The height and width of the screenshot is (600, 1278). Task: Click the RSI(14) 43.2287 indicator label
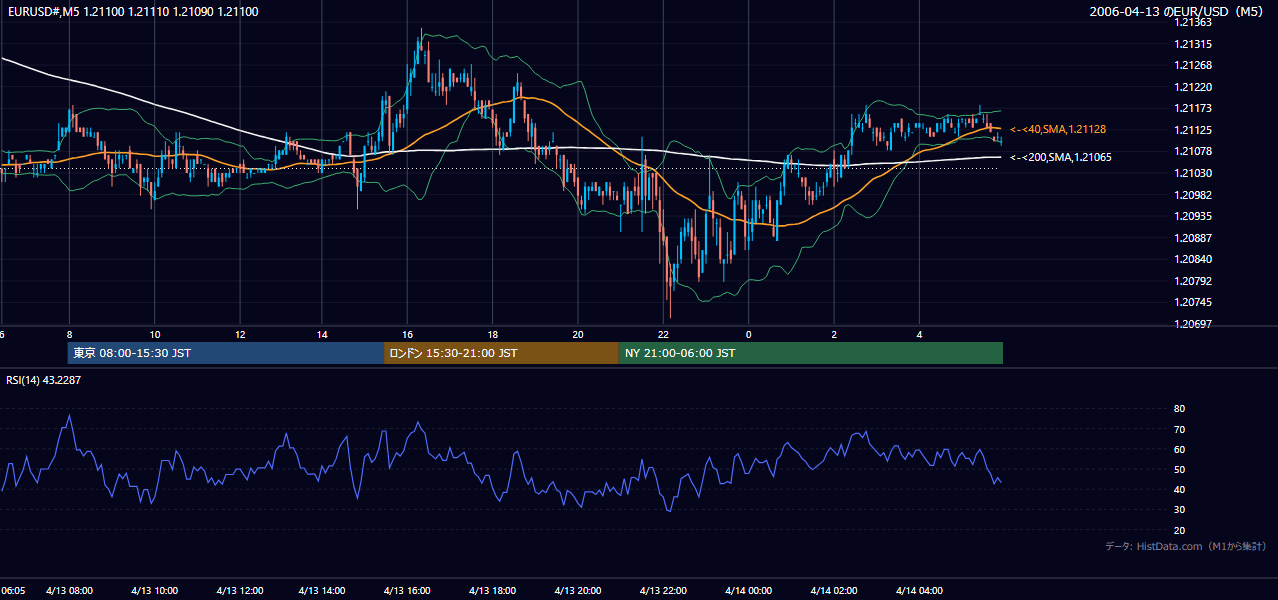point(43,380)
